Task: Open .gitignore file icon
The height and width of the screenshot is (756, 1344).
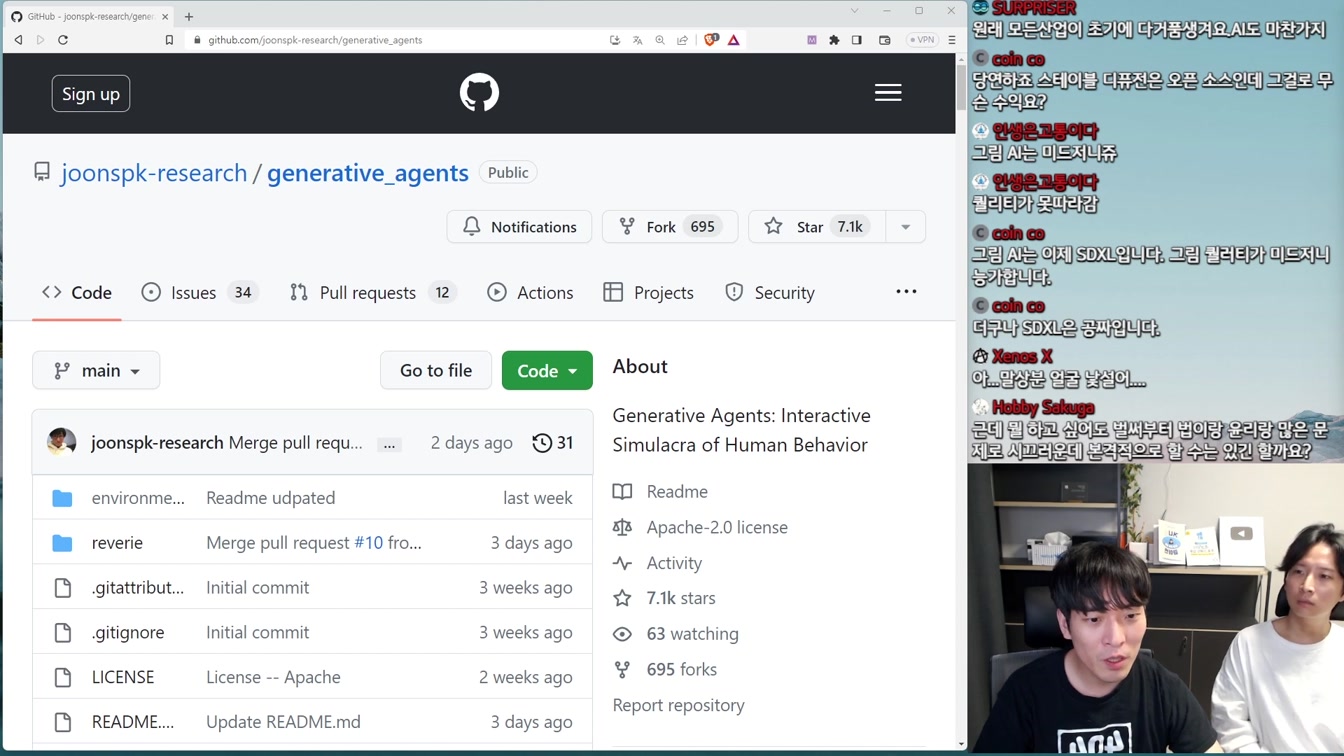Action: pos(63,633)
